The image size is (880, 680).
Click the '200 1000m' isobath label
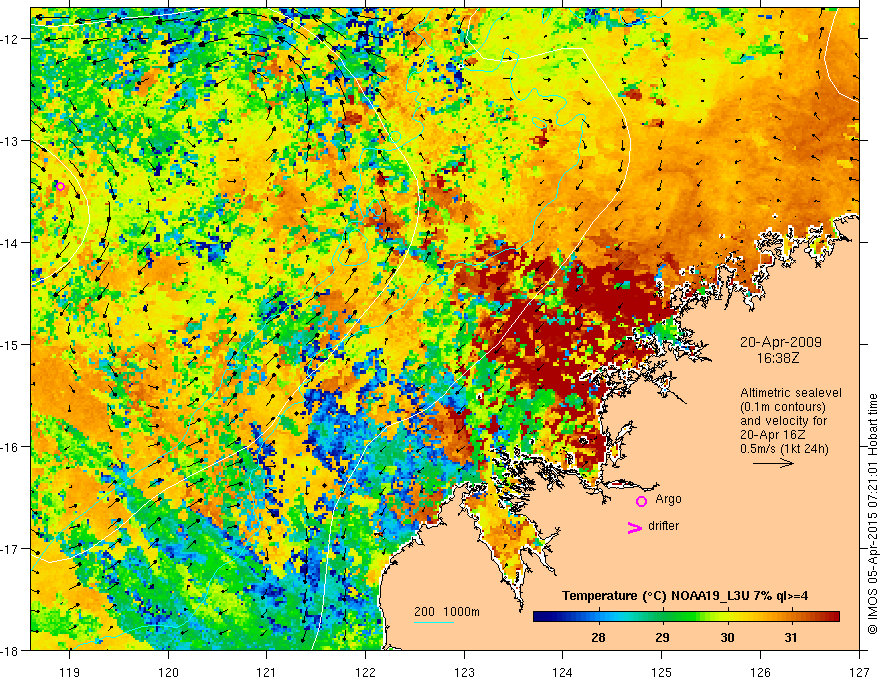[x=447, y=612]
